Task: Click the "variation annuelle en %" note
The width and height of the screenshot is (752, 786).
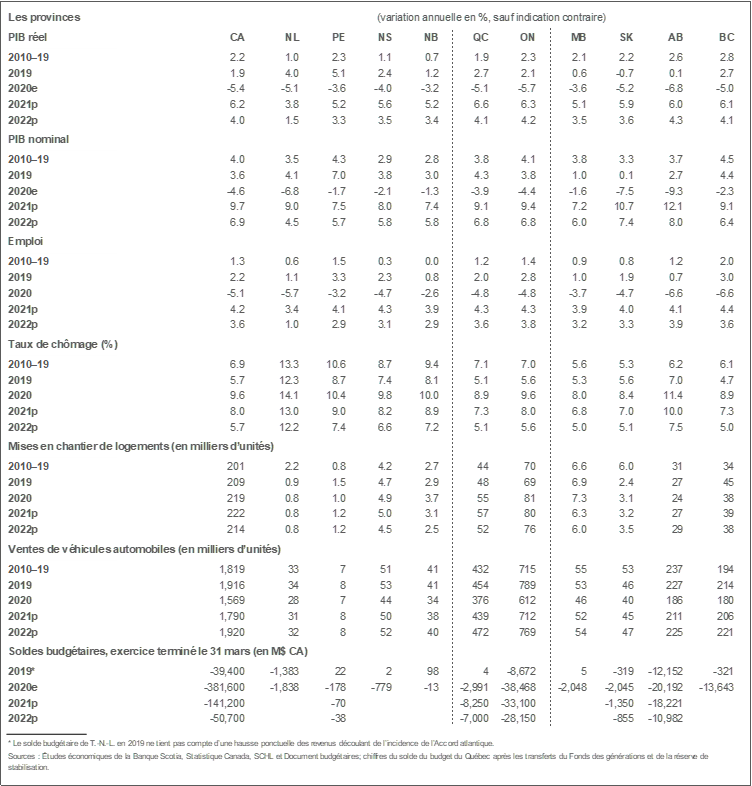Action: coord(491,17)
